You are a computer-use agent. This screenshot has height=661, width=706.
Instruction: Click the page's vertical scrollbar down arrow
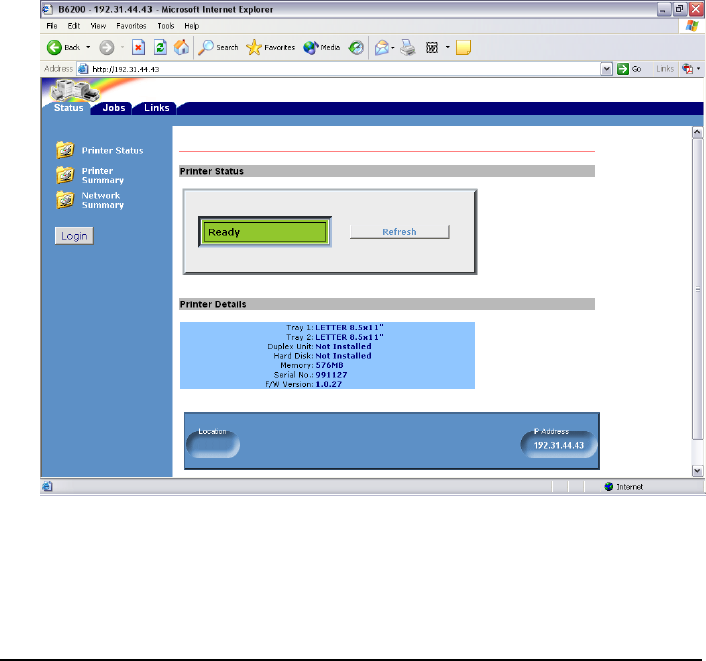(697, 470)
